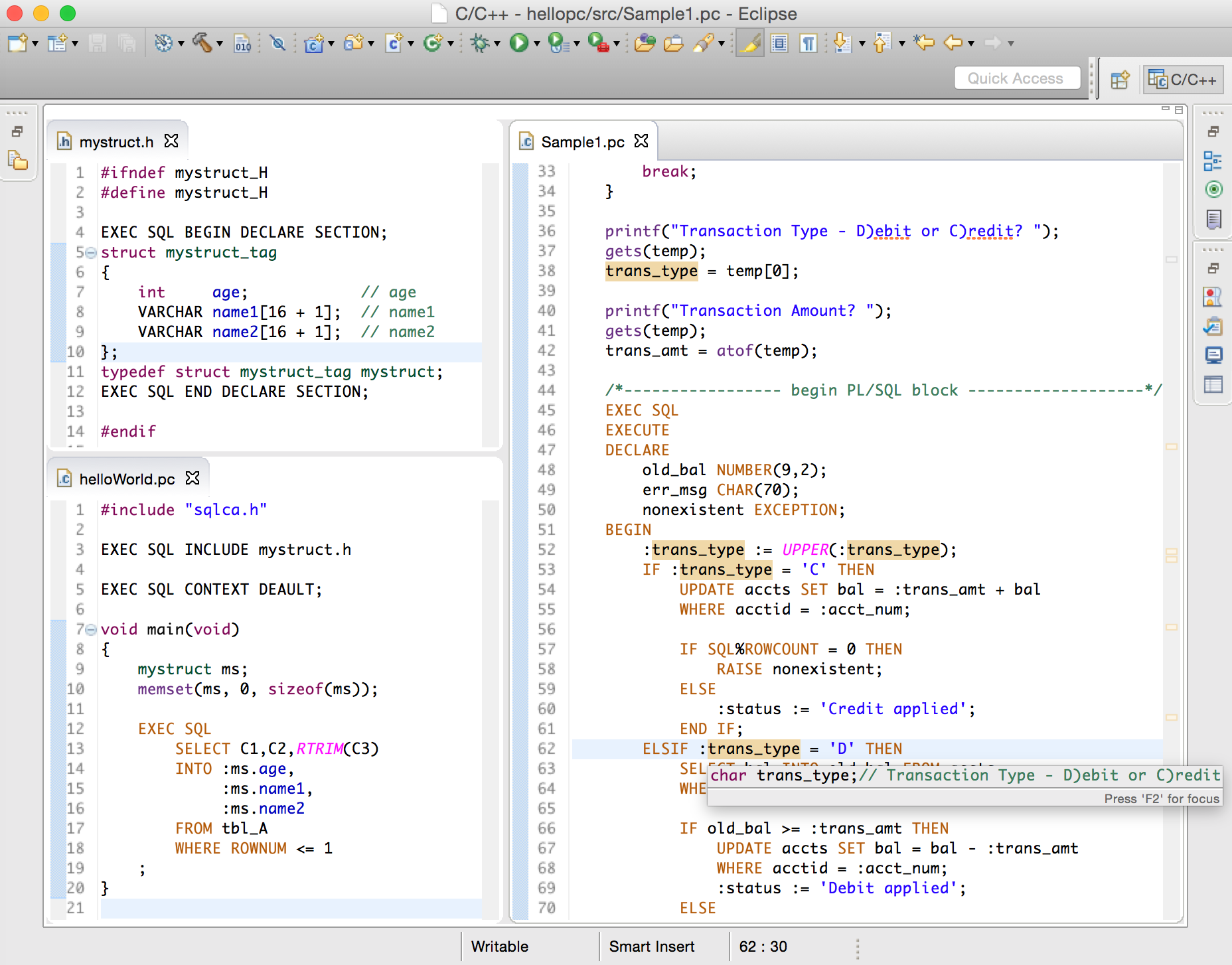Toggle Mark Occurrences highlighter
Viewport: 1232px width, 965px height.
tap(750, 43)
